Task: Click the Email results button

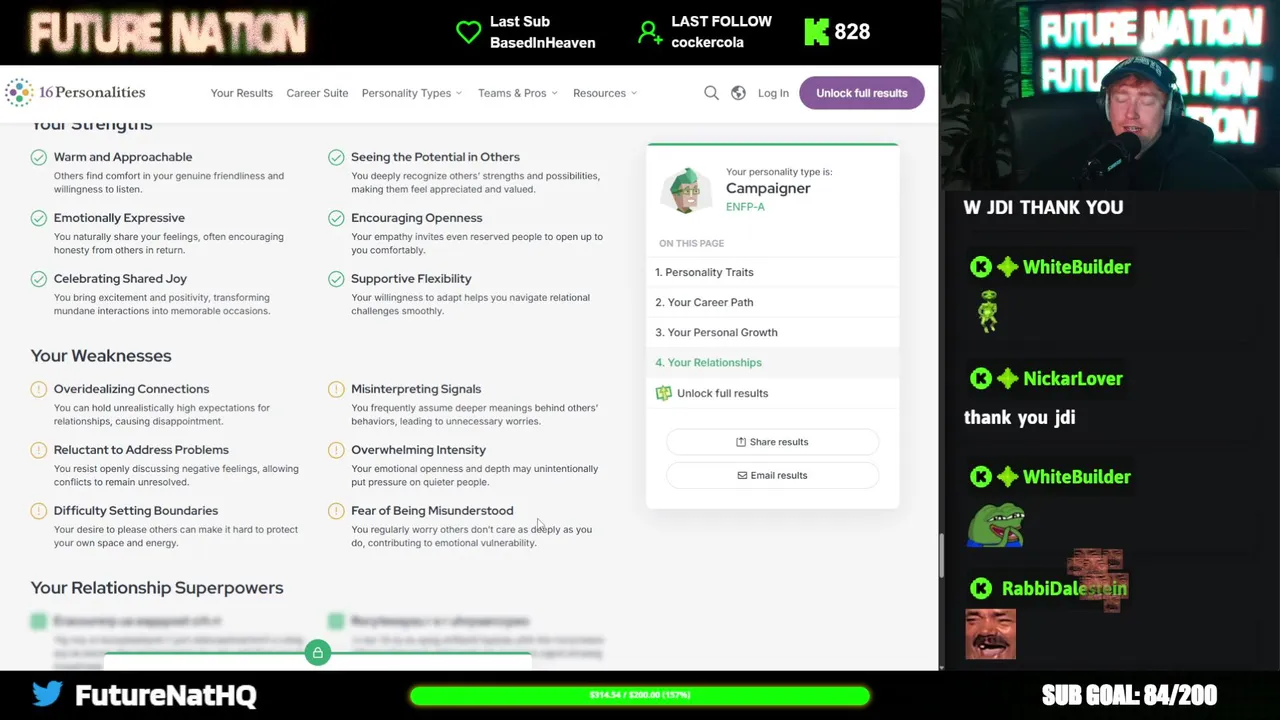Action: (x=772, y=475)
